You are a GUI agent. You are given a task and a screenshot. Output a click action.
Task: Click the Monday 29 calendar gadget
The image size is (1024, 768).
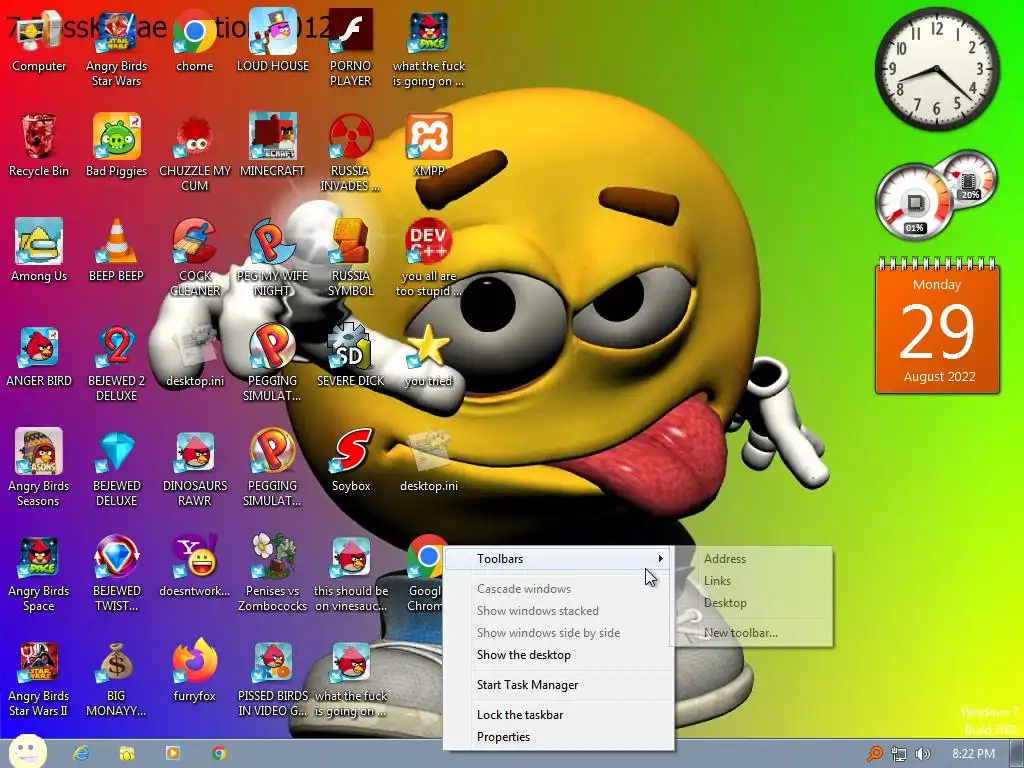click(x=937, y=326)
